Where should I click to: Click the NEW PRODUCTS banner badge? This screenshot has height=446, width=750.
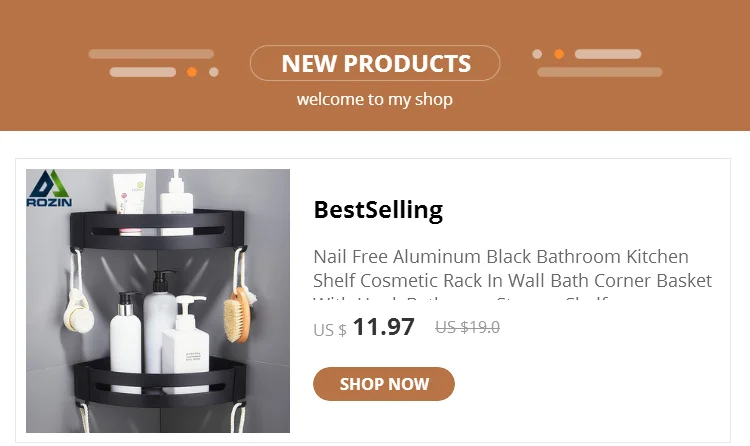pyautogui.click(x=375, y=63)
